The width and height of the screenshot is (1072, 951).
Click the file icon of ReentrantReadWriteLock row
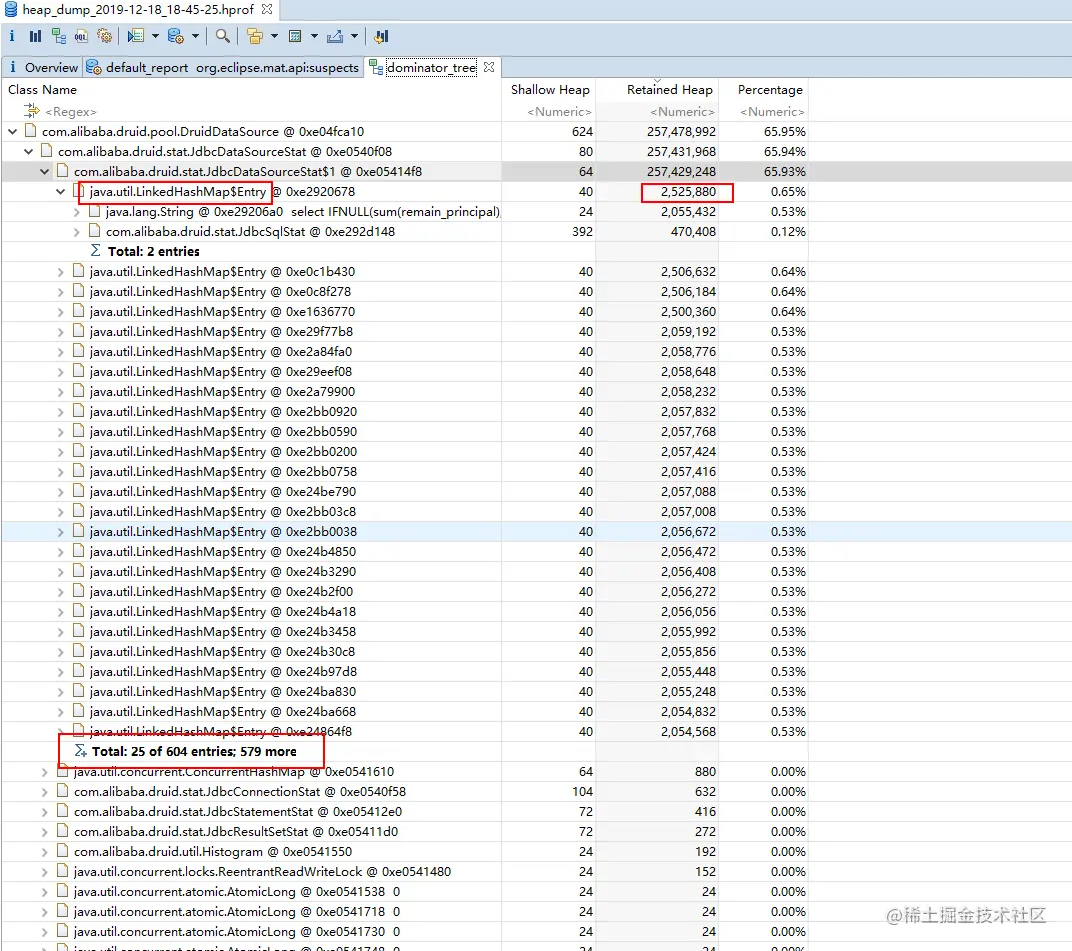point(62,871)
